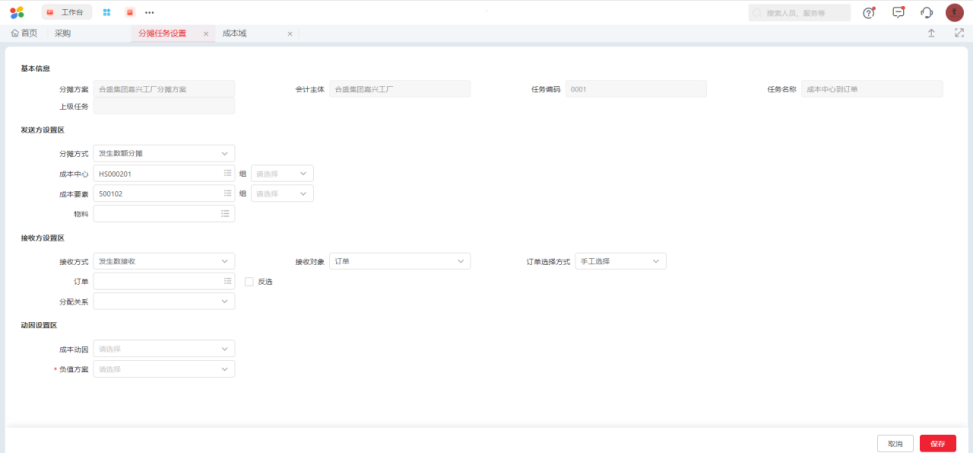Toggle fullscreen with the expand arrows icon
The width and height of the screenshot is (974, 453).
959,34
